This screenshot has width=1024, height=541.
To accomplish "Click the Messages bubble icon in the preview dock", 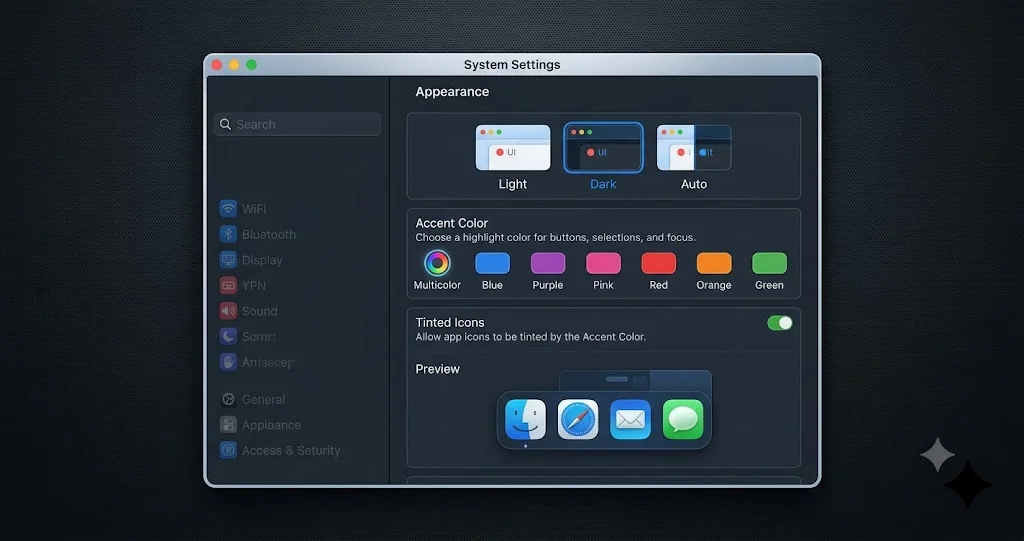I will tap(683, 419).
